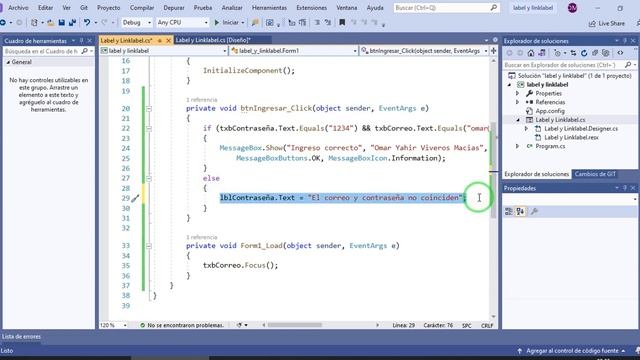The image size is (640, 360).
Task: Expand the Properties node in Solution Explorer
Action: tap(518, 93)
